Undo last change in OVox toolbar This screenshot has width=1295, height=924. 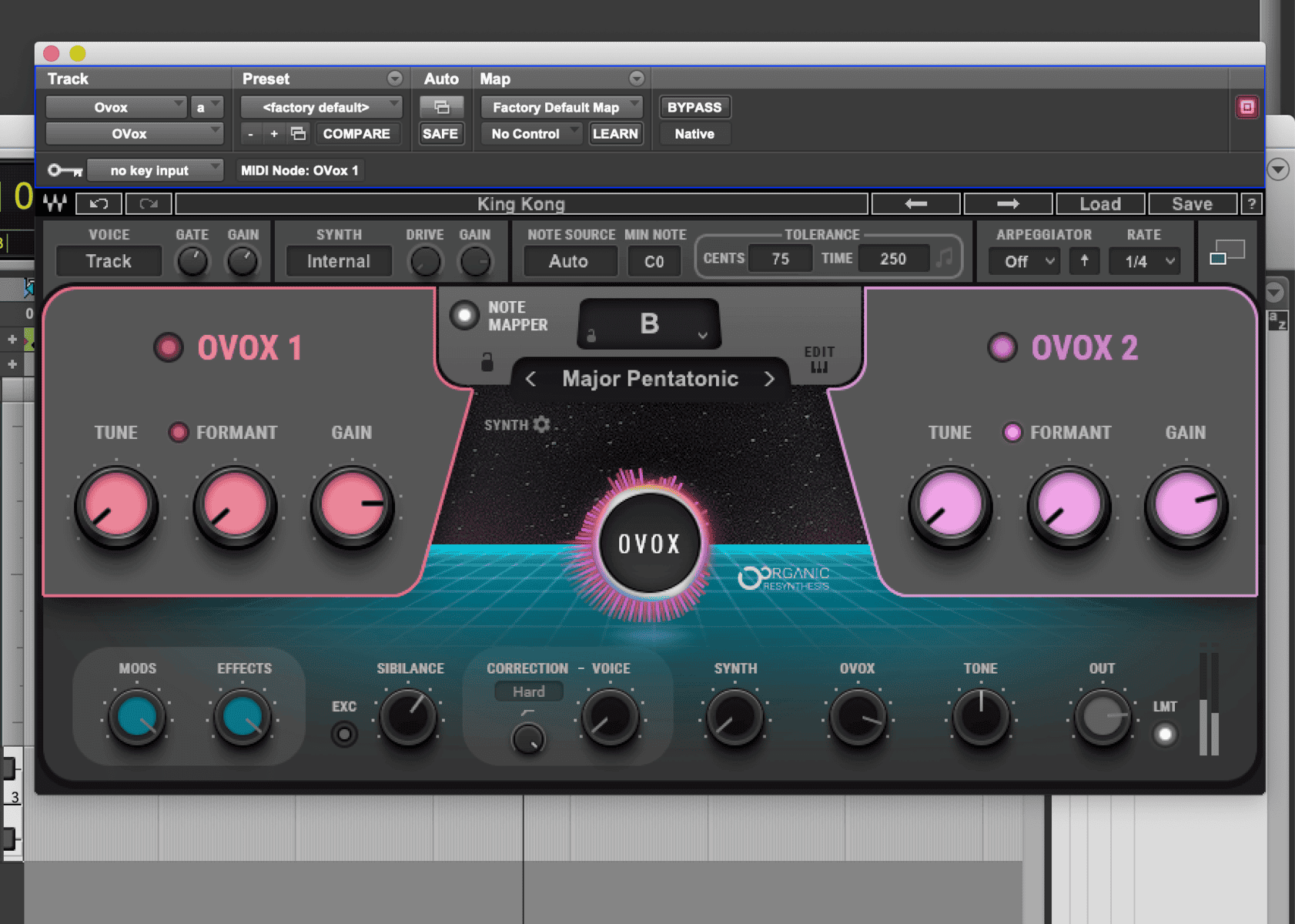[99, 203]
